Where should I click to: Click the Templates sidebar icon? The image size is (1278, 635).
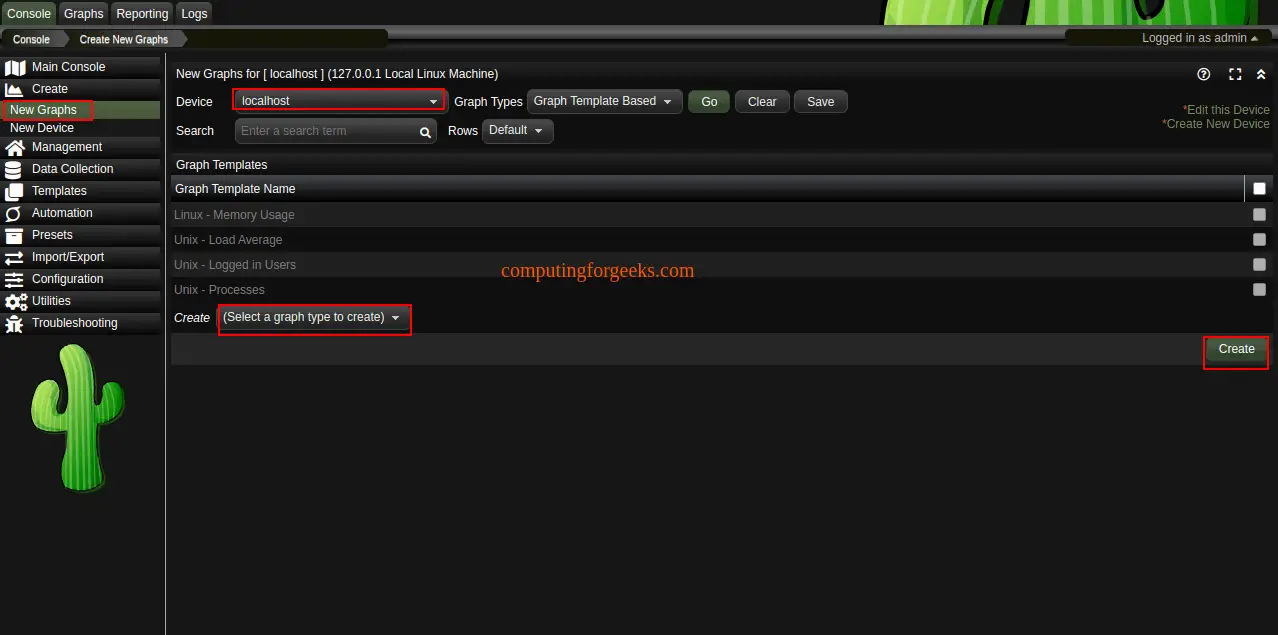coord(14,191)
